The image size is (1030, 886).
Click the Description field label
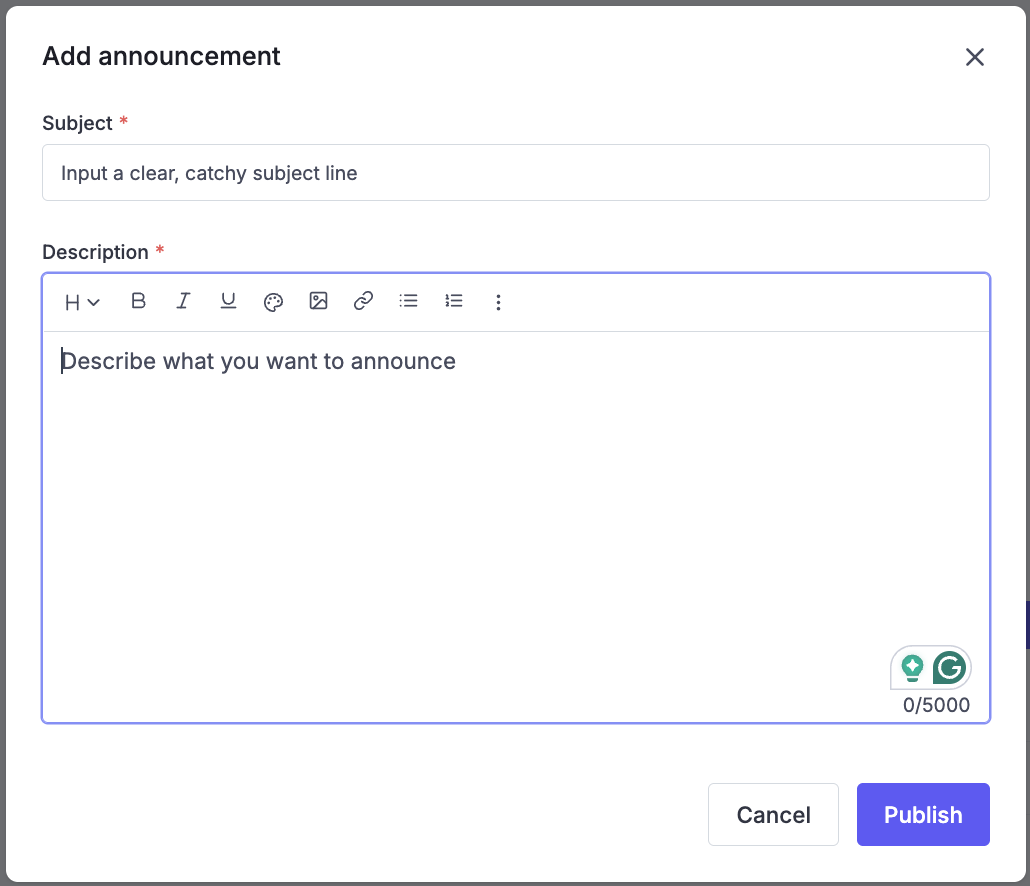click(95, 252)
